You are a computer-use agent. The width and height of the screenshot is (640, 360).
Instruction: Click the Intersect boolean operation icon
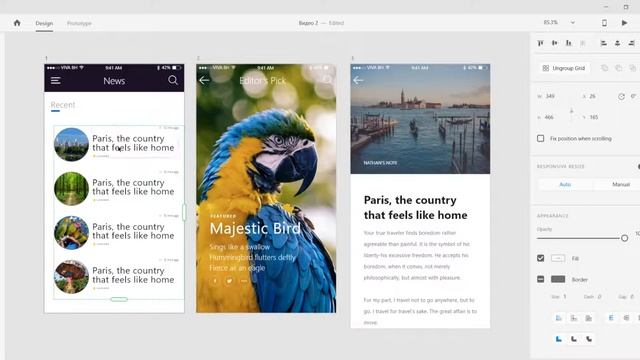(633, 68)
